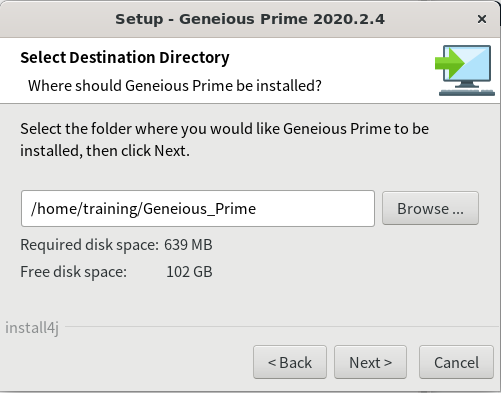501x393 pixels.
Task: Click the Free disk space label
Action: click(x=73, y=272)
